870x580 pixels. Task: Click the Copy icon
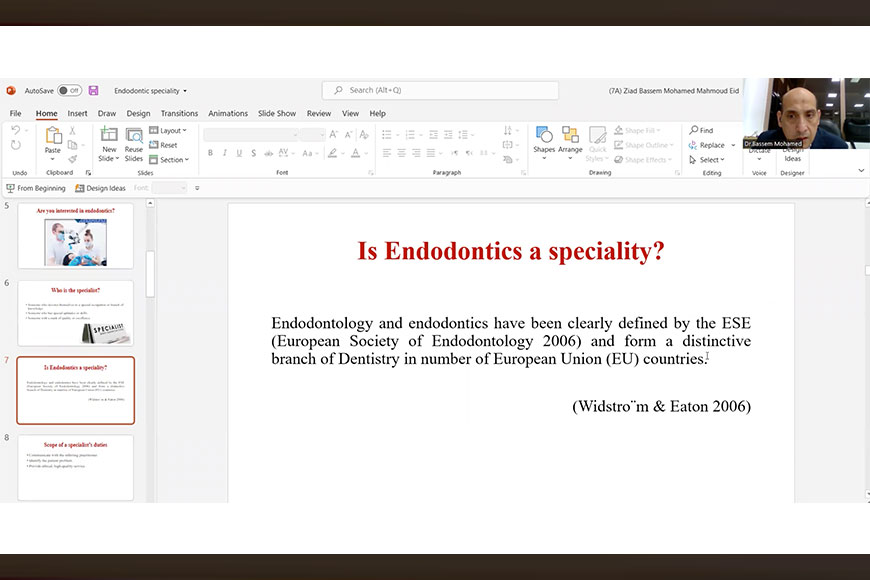(72, 145)
